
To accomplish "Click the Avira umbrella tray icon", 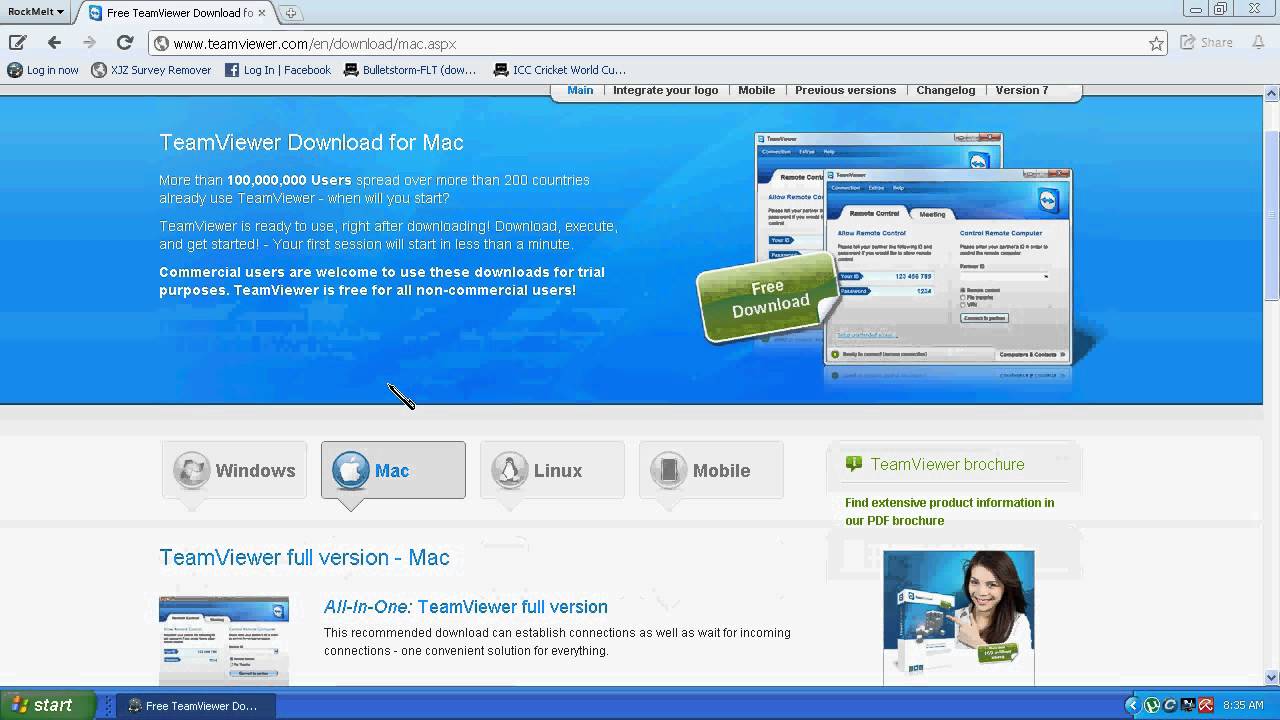I will (x=1206, y=705).
